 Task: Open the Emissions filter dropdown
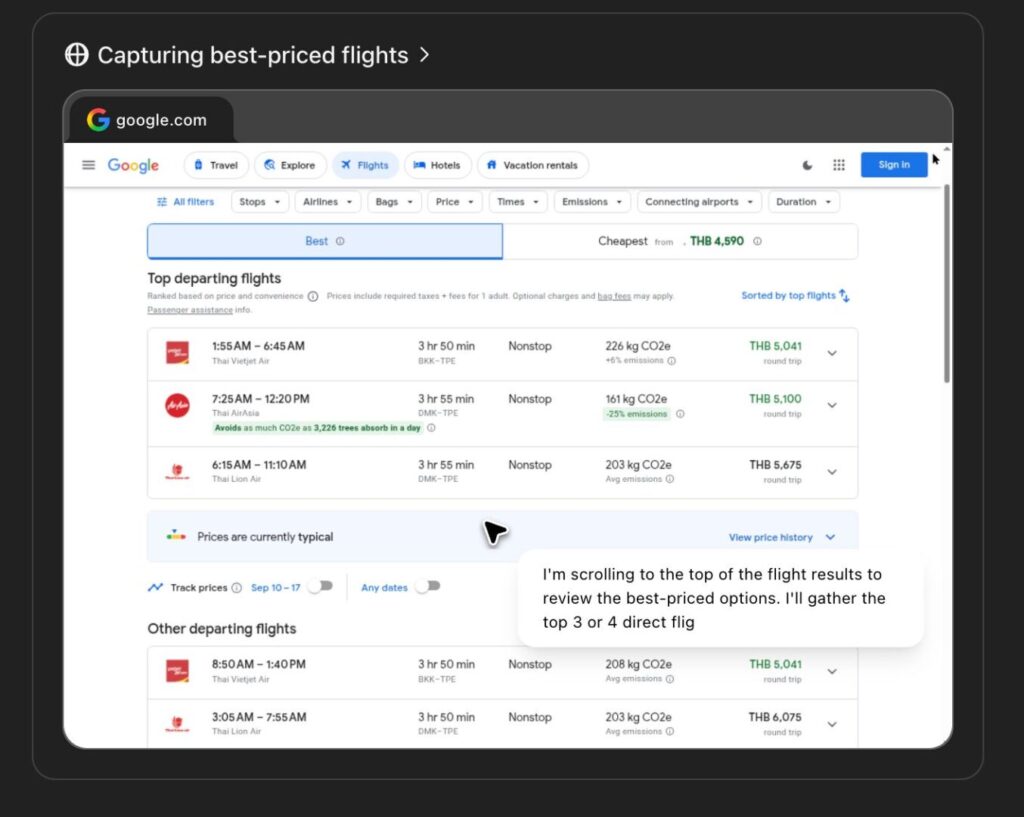(592, 202)
